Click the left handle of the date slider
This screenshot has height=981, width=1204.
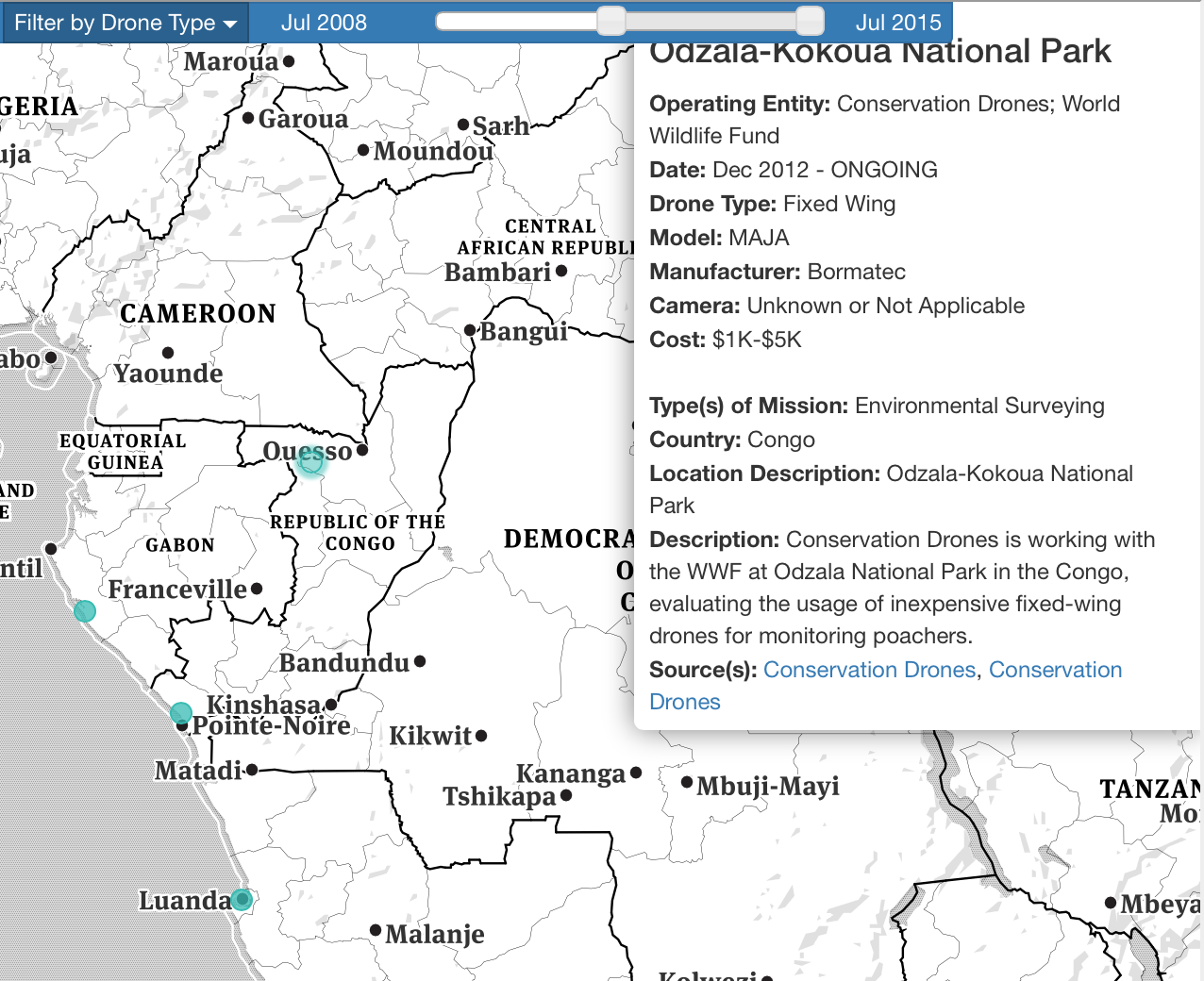[x=611, y=21]
